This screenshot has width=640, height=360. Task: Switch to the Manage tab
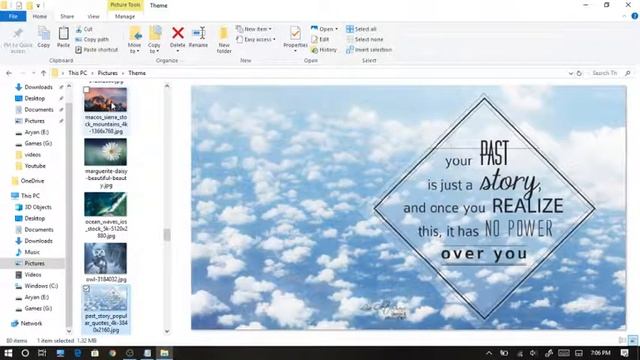125,16
